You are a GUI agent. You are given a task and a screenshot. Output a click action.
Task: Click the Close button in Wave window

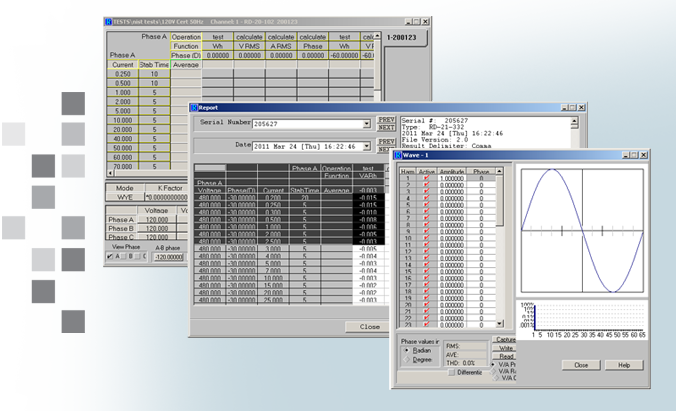coord(581,365)
